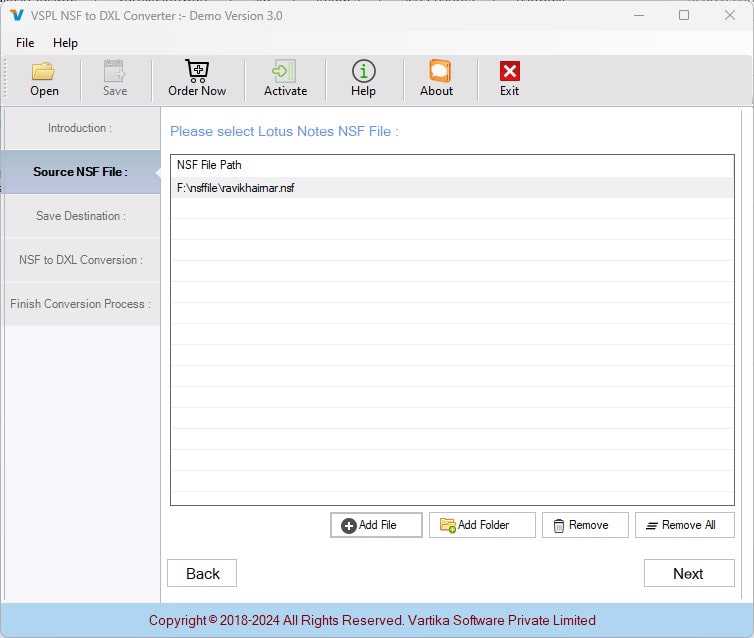The height and width of the screenshot is (638, 754).
Task: Go to the Introduction step
Action: 80,128
